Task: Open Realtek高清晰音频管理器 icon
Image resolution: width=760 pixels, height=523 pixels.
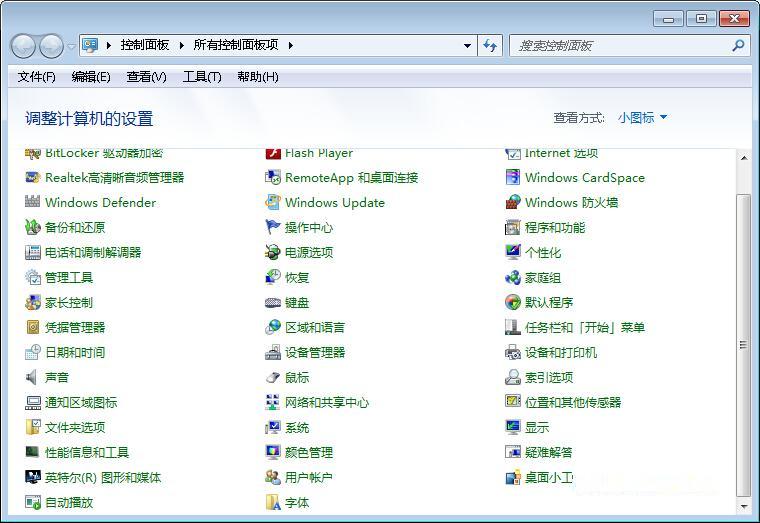Action: point(32,177)
